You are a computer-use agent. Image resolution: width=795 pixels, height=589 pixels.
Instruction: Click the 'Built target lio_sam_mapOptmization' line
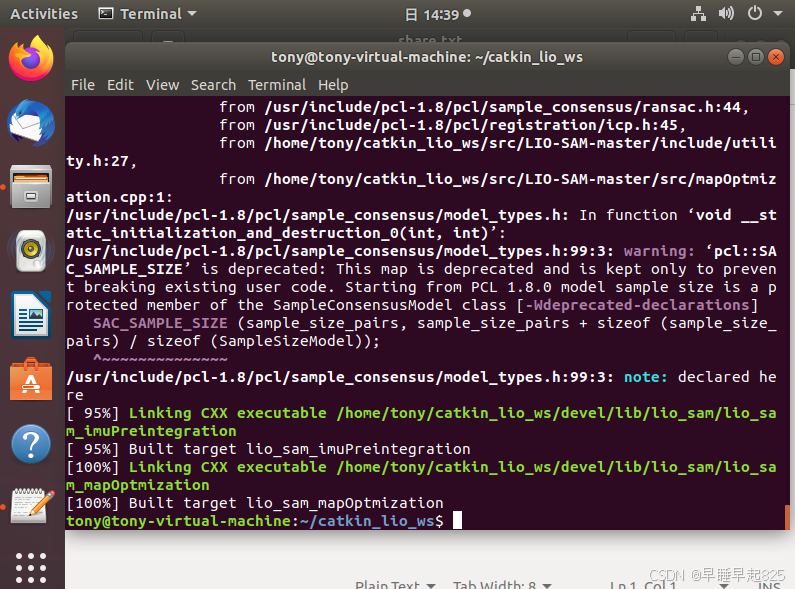pos(255,503)
